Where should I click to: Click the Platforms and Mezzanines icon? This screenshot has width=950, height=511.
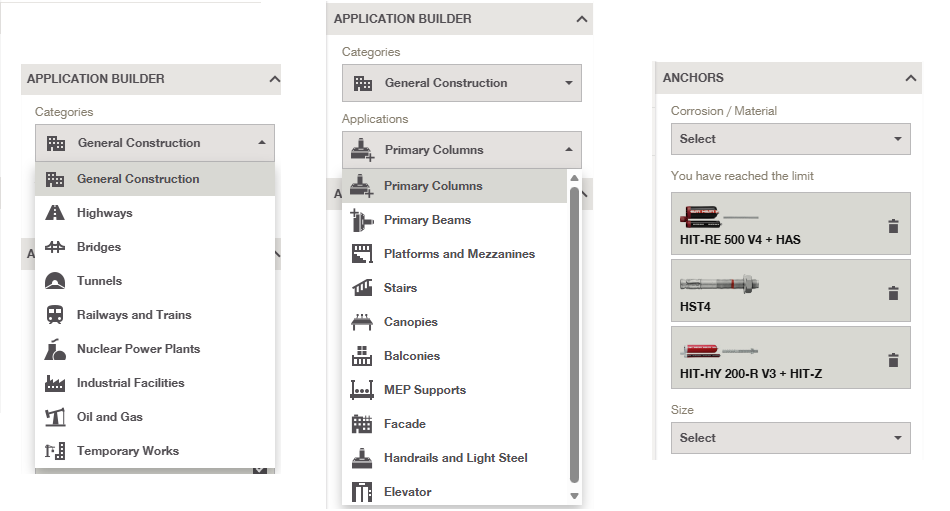point(362,254)
